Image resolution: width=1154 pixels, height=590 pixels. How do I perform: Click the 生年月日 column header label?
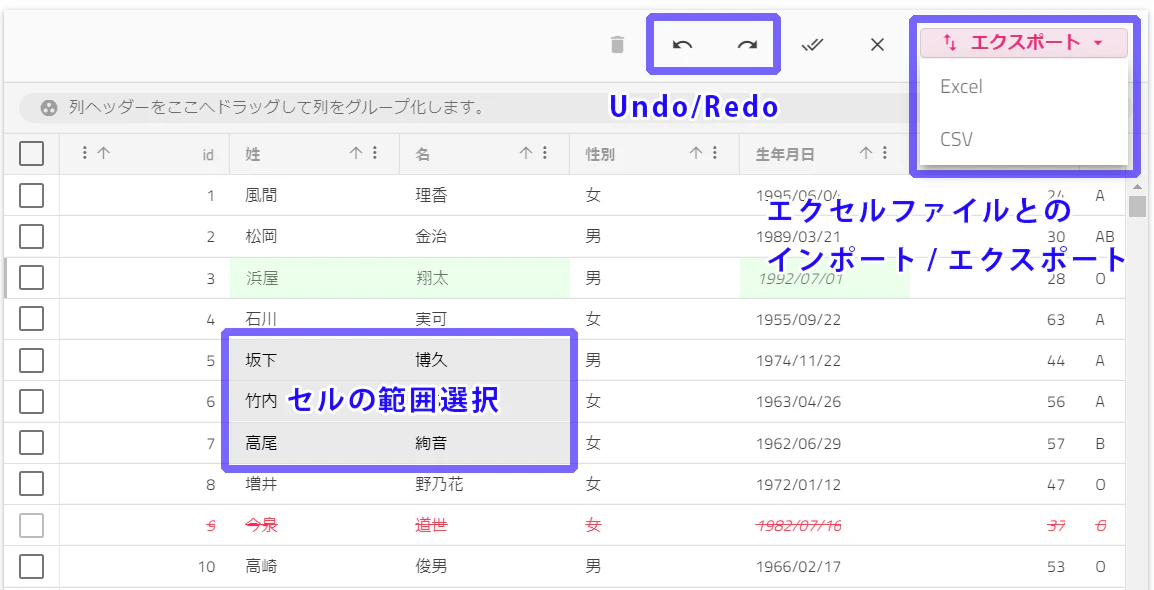(x=785, y=154)
